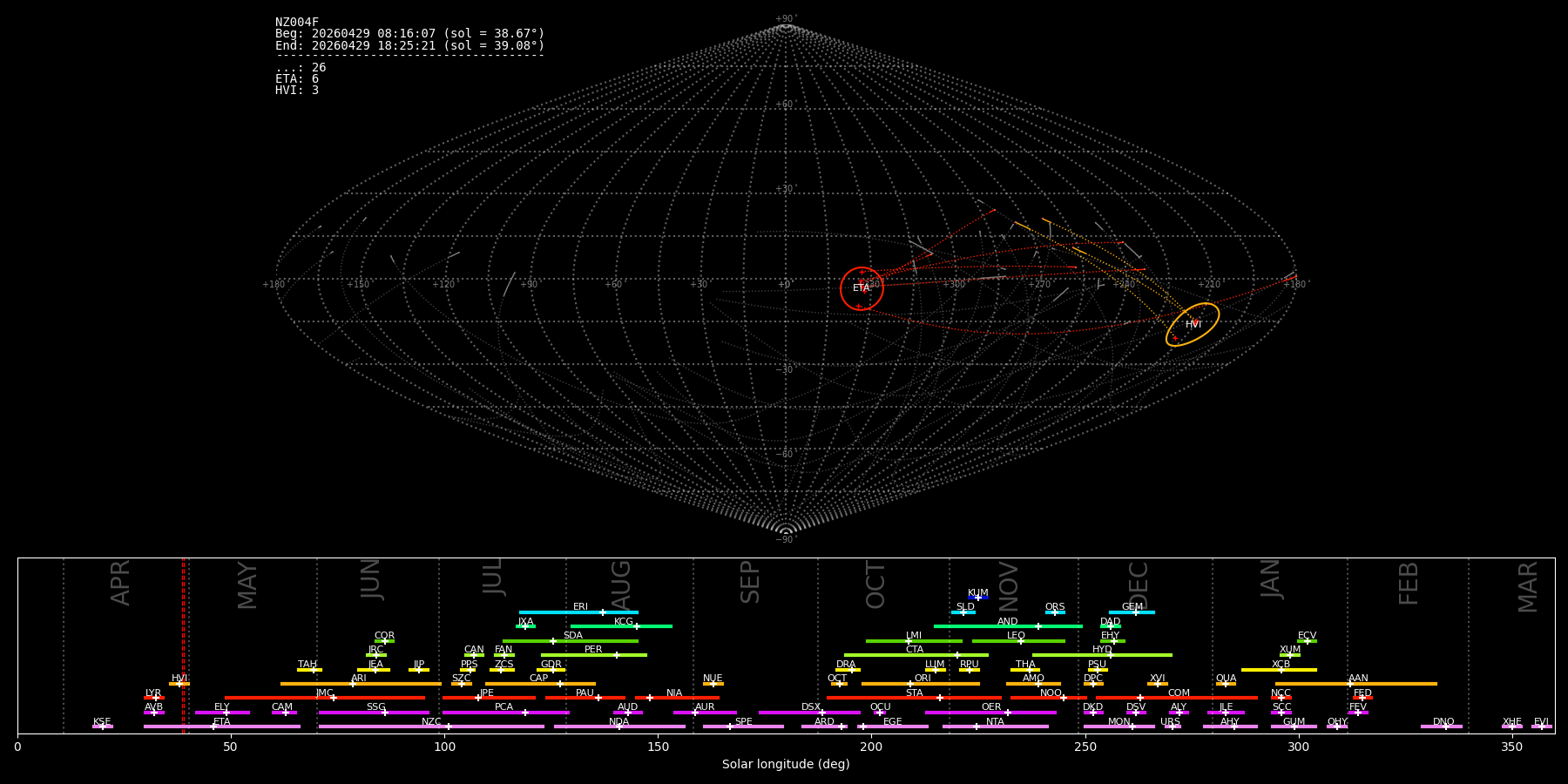This screenshot has width=1568, height=784.
Task: Select the ERI cyan shower bar
Action: pos(578,612)
